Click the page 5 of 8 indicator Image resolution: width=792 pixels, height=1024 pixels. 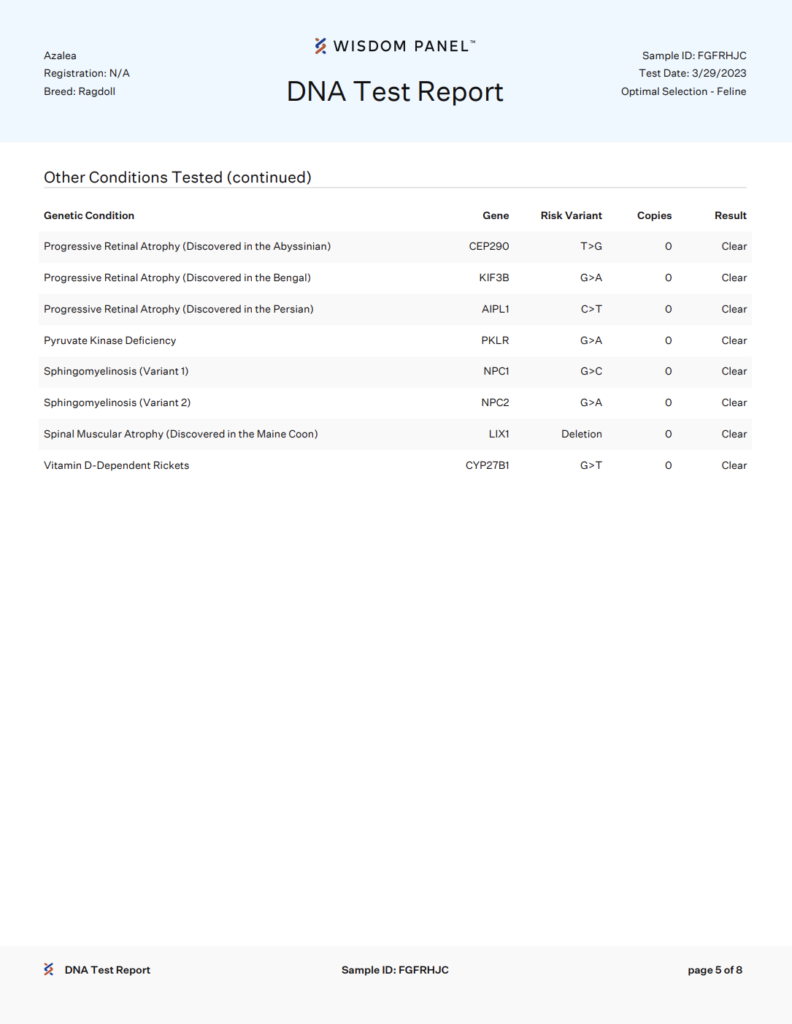[715, 970]
